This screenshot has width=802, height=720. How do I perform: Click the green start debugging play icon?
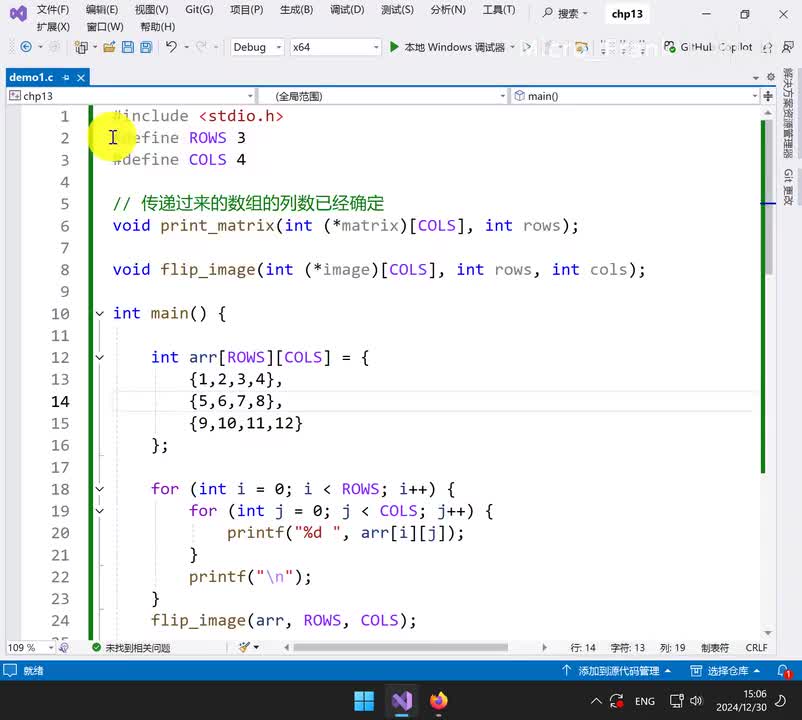coord(394,47)
